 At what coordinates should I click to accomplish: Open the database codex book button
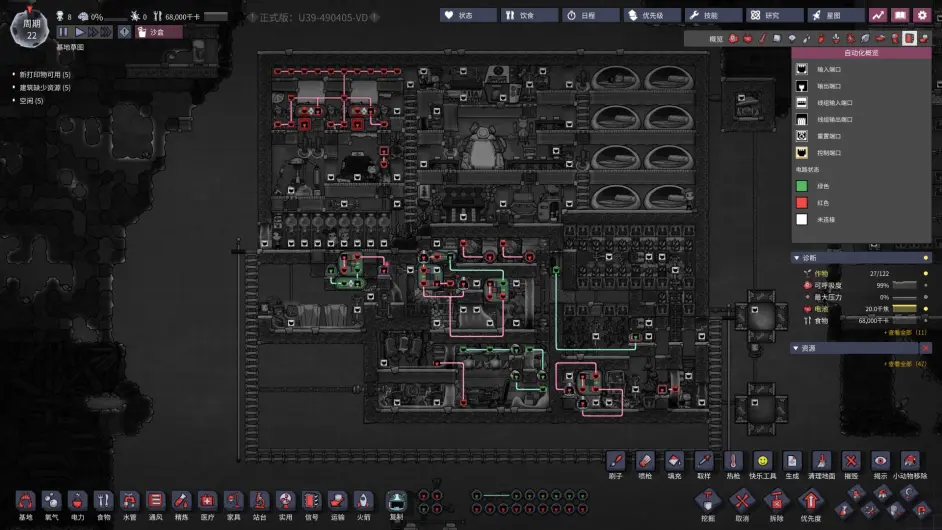[900, 16]
